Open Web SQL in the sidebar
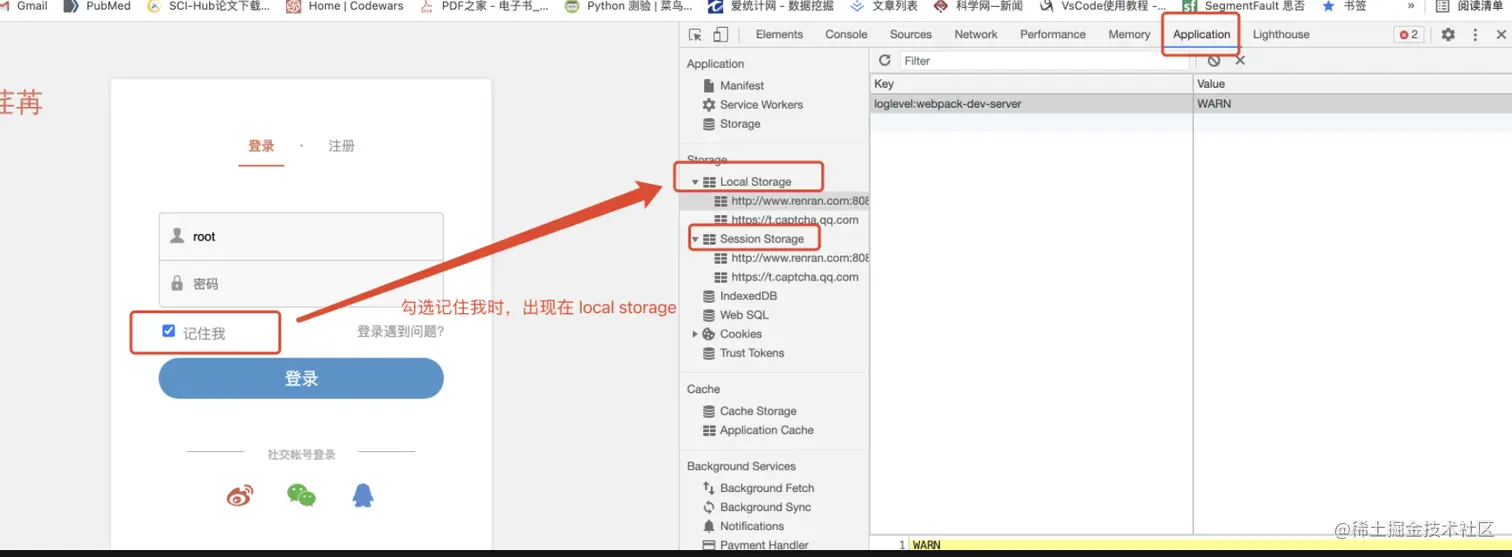This screenshot has width=1512, height=557. 735,315
